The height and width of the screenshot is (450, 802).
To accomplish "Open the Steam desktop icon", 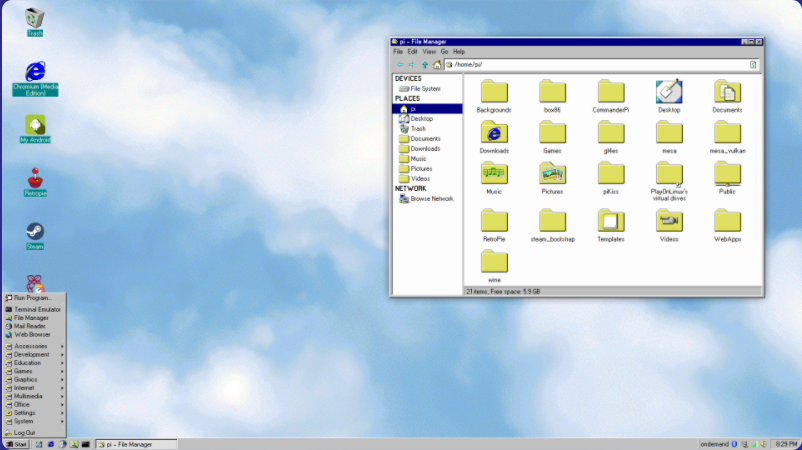I will click(x=35, y=233).
